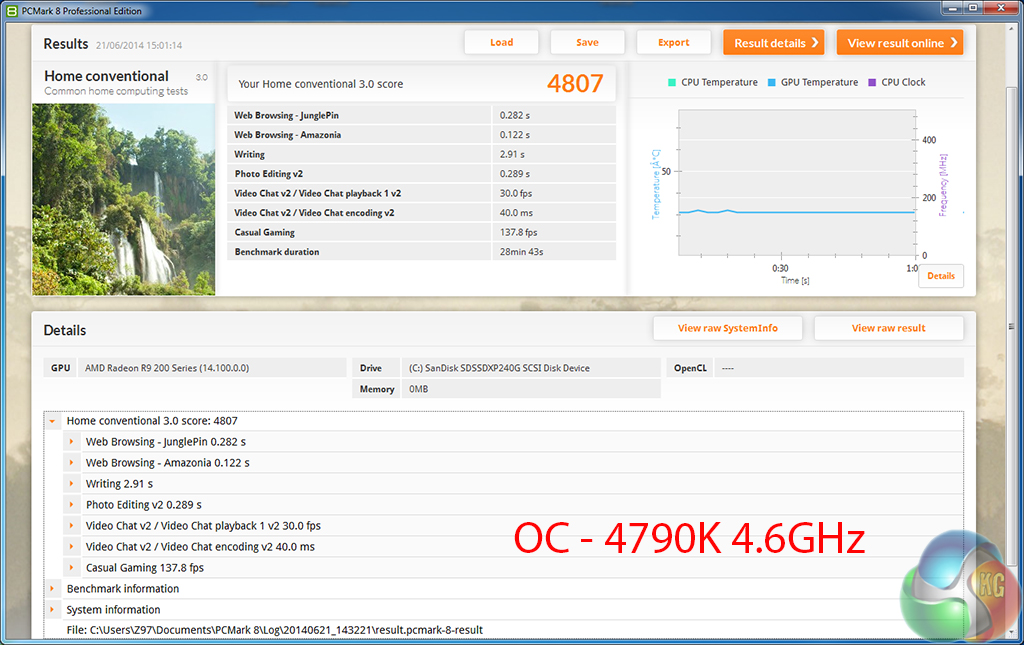Click the SanDisk SDSSDXP240G drive field
Image resolution: width=1024 pixels, height=645 pixels.
click(531, 368)
